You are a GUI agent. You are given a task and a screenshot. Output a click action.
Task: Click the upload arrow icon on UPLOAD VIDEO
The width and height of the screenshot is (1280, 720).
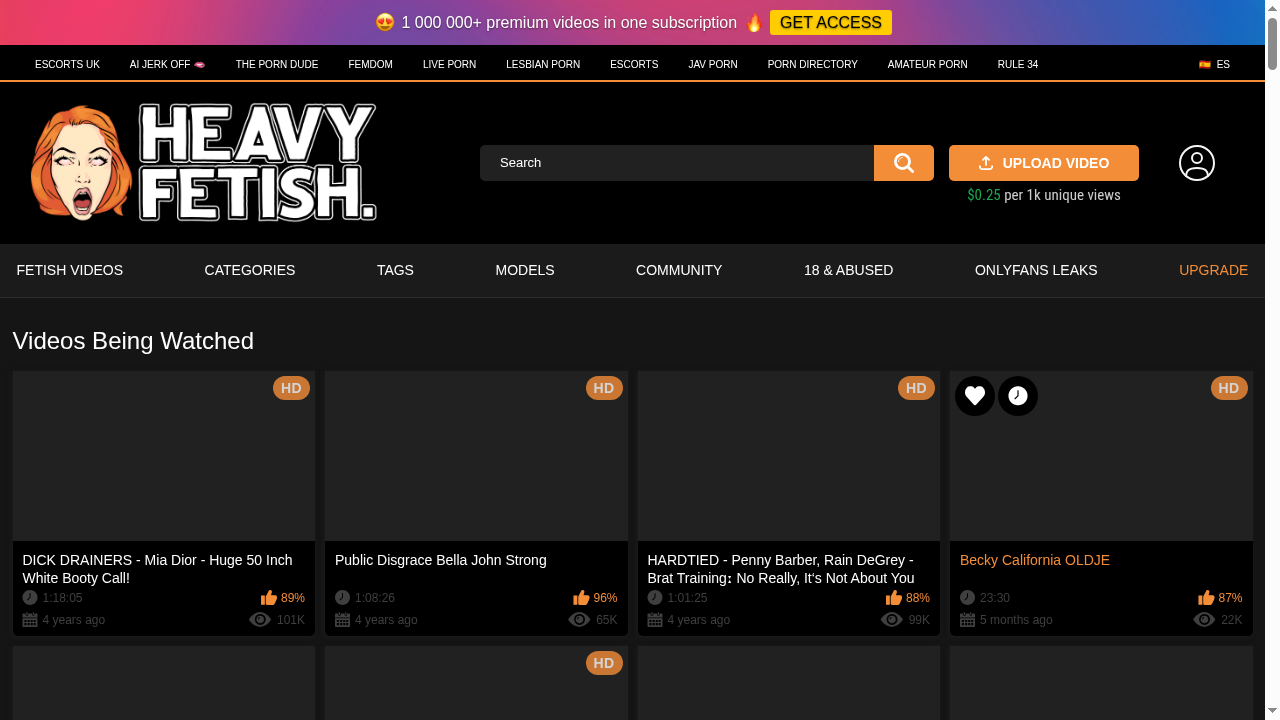point(986,162)
